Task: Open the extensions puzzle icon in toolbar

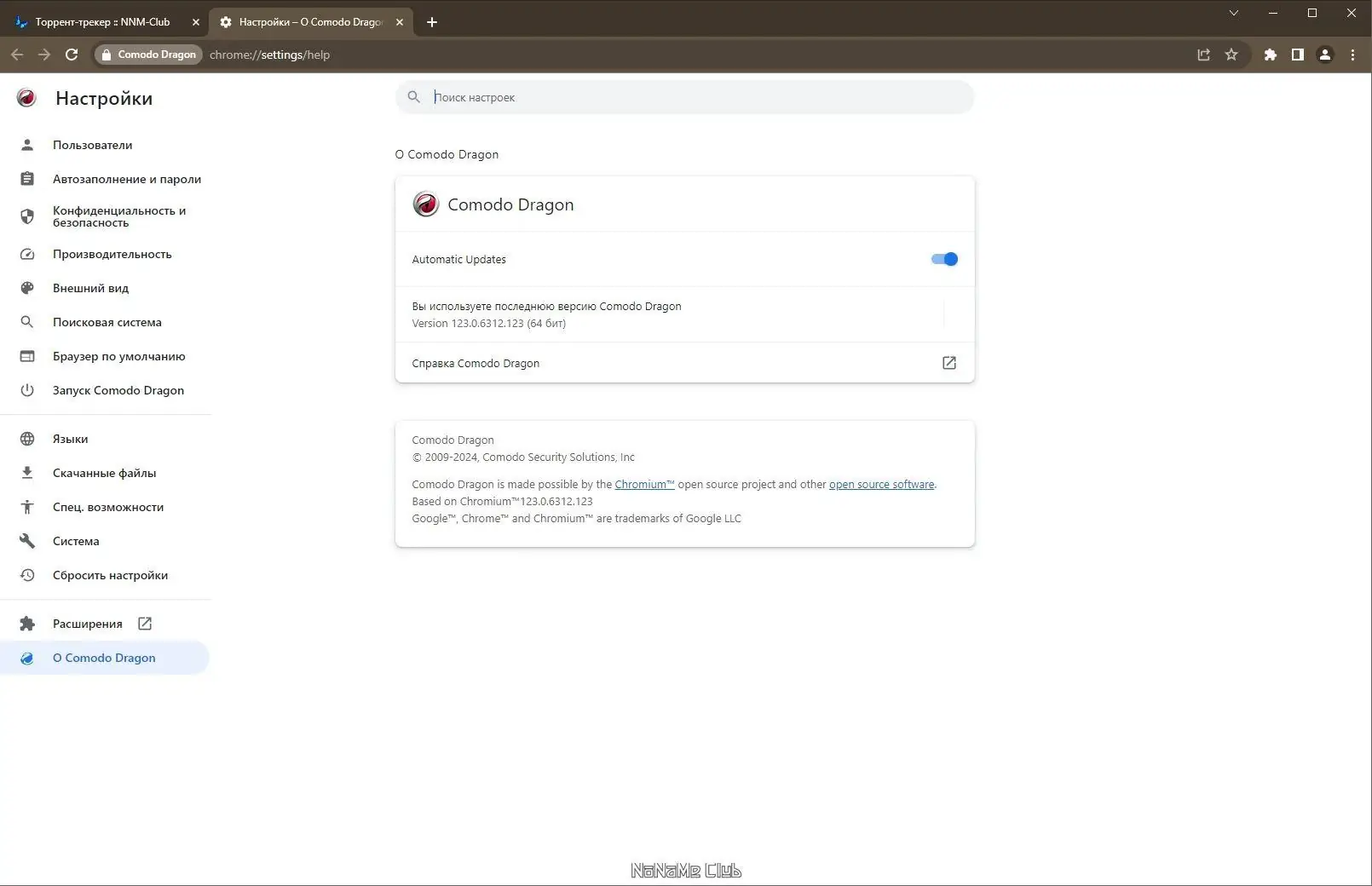Action: (x=1271, y=55)
